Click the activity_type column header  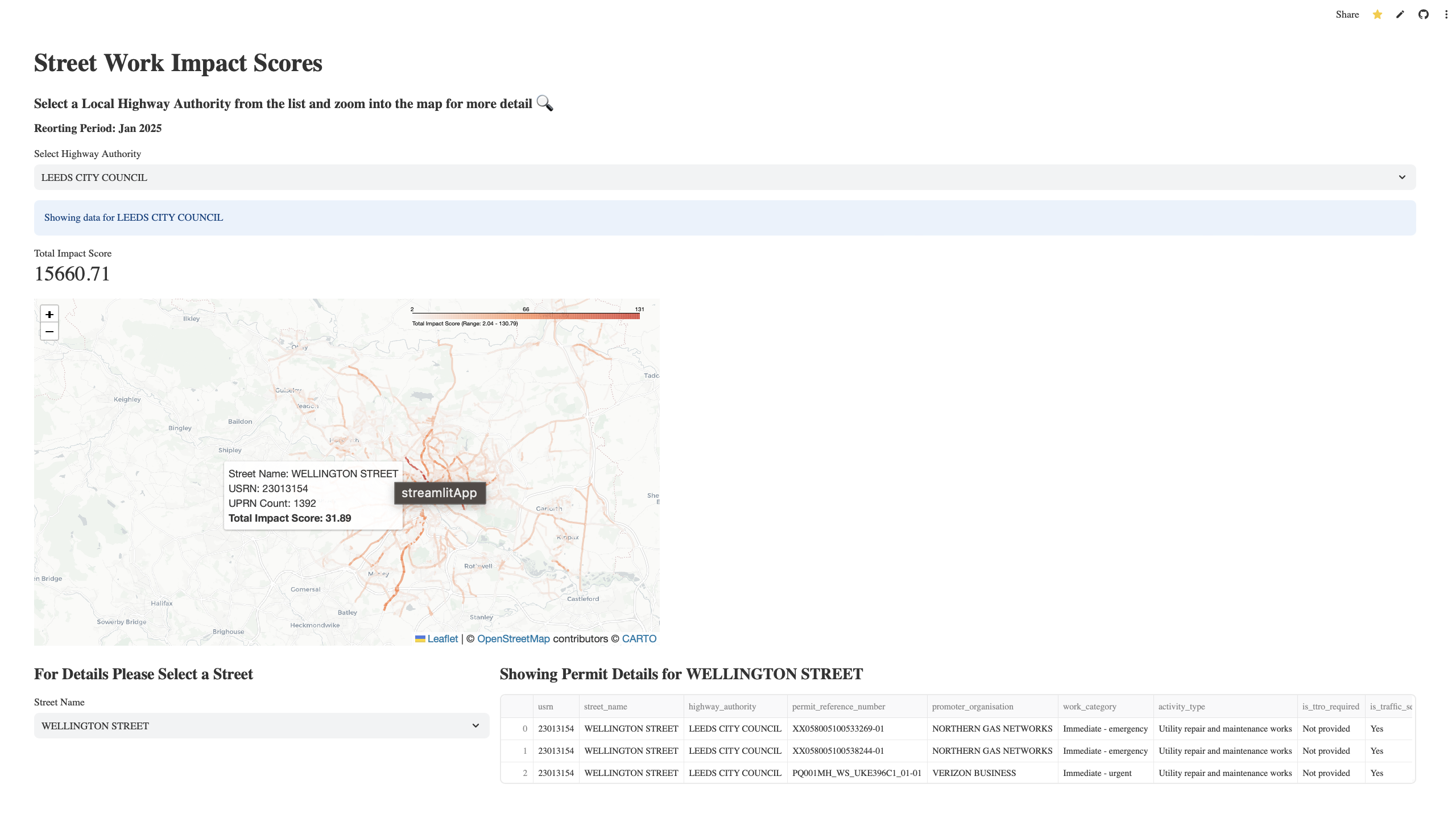tap(1181, 707)
